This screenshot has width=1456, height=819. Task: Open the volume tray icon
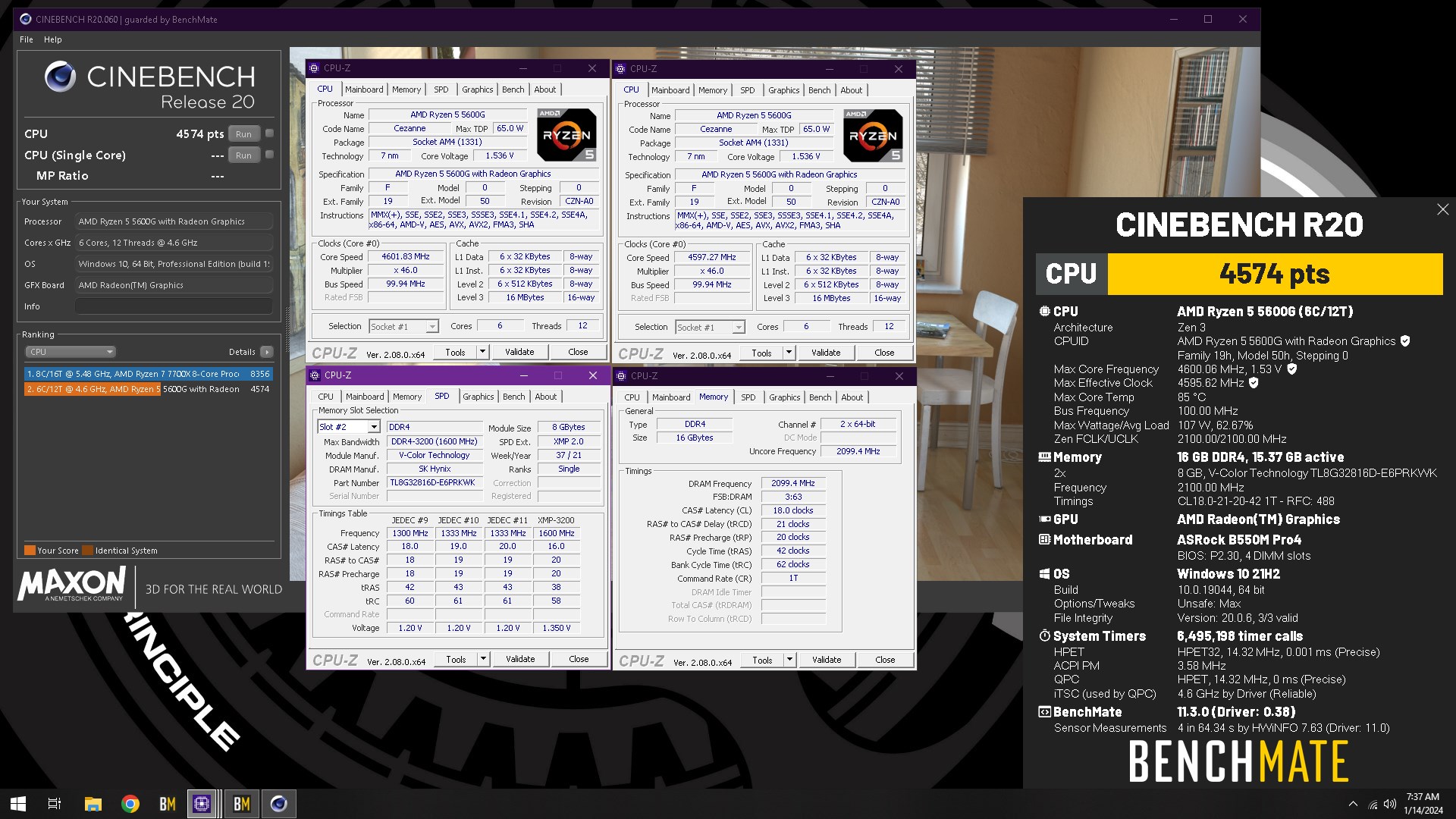(x=1389, y=804)
